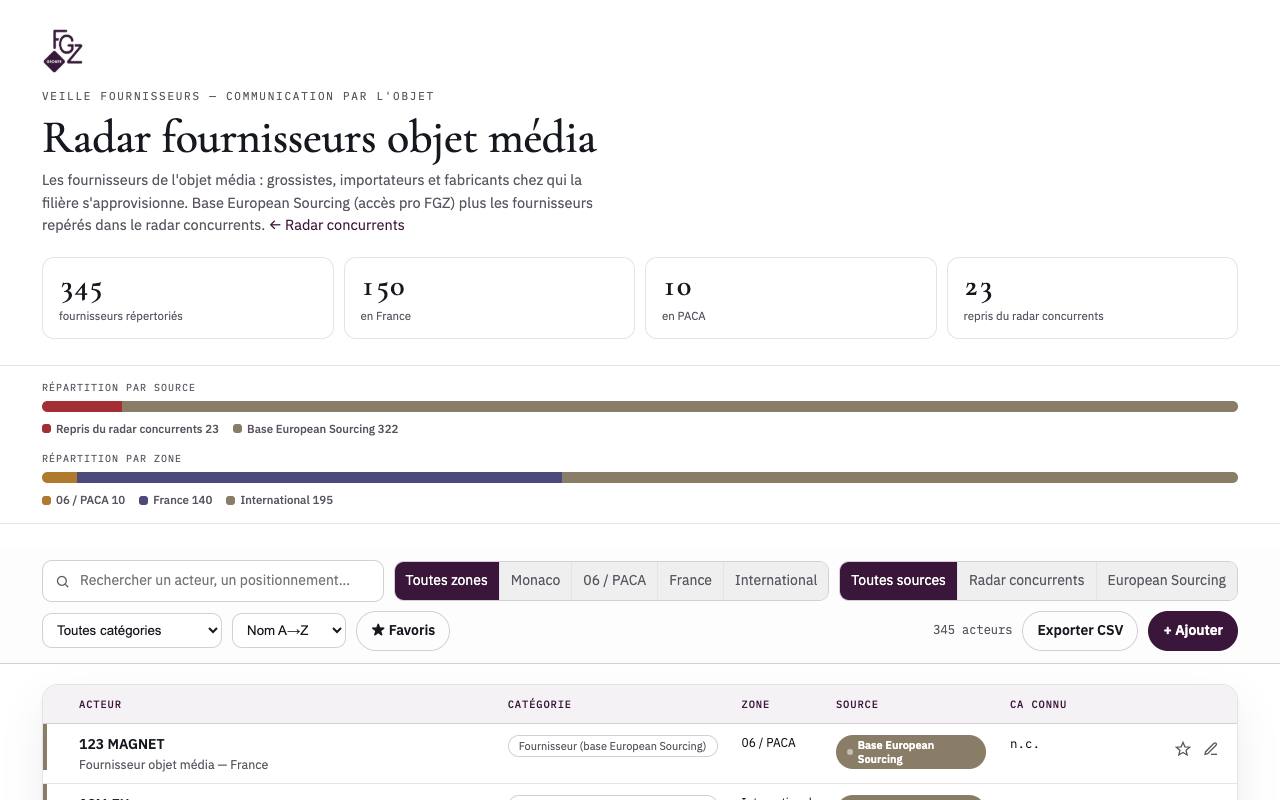Filter by Radar concurrents source

click(1026, 581)
